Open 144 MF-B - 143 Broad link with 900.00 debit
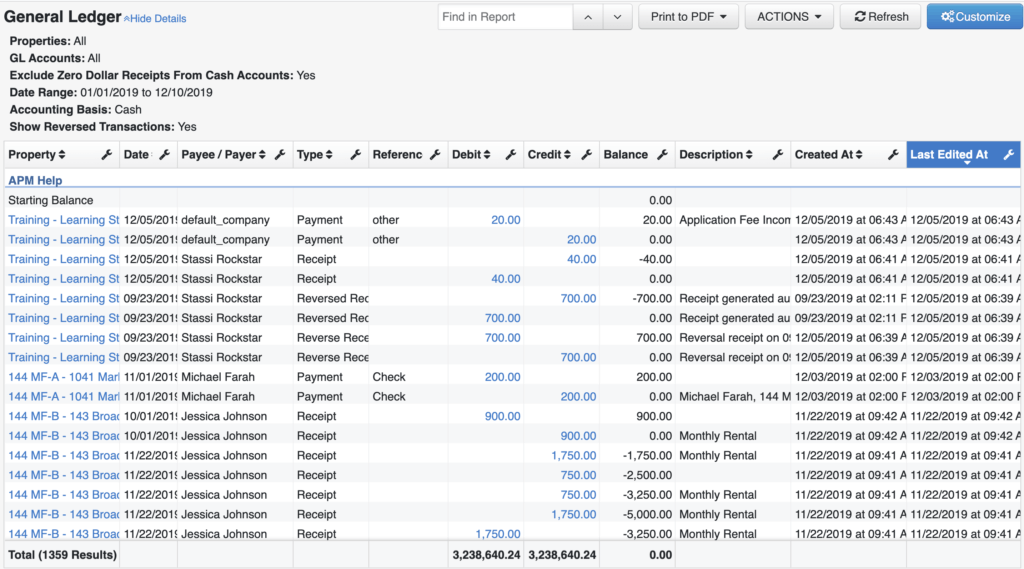The height and width of the screenshot is (569, 1024). [63, 416]
